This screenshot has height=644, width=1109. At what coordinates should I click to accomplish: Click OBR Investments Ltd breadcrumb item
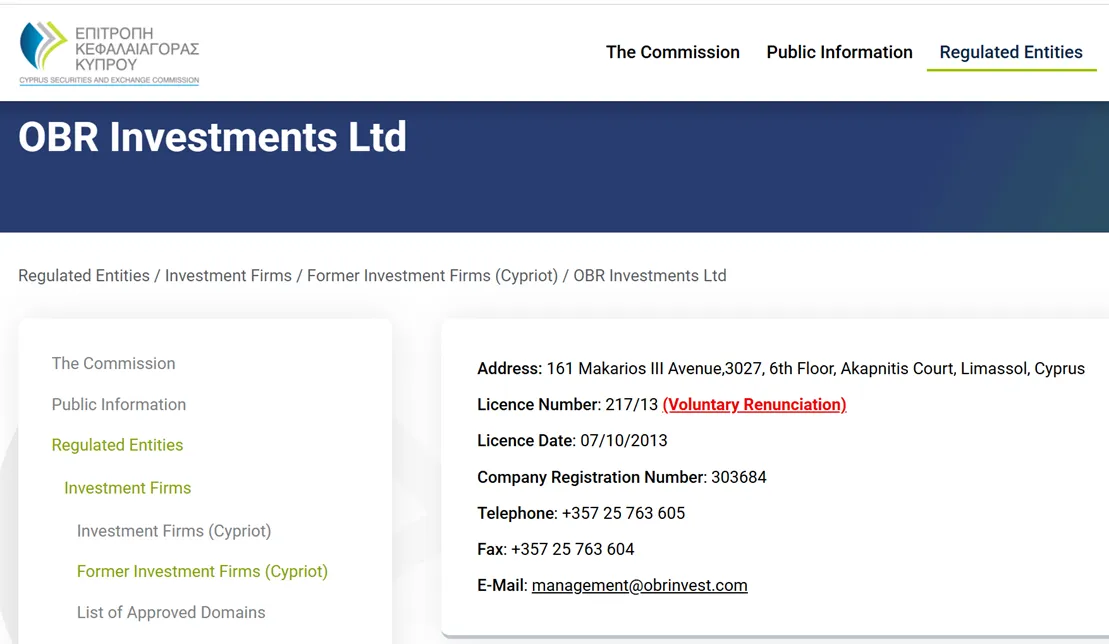650,276
